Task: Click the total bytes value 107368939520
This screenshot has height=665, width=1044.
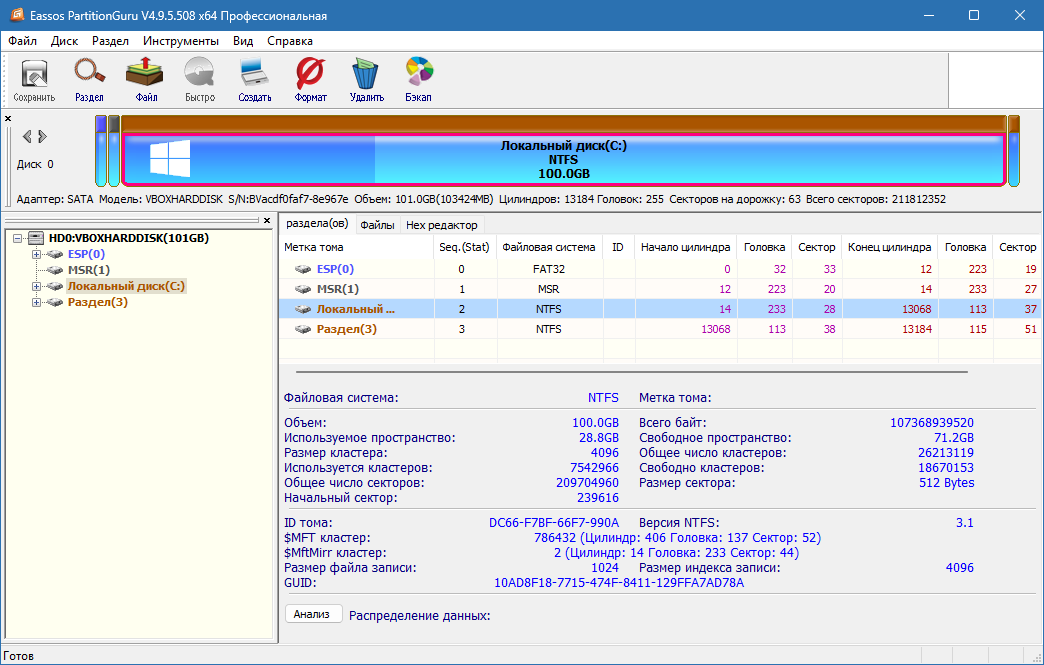Action: click(x=931, y=423)
